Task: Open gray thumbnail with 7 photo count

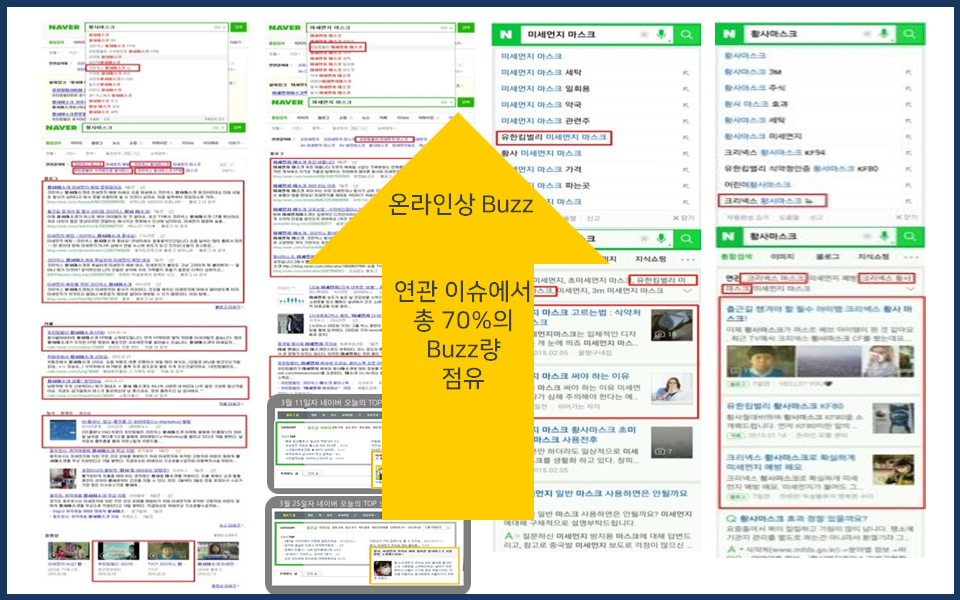Action: point(672,443)
